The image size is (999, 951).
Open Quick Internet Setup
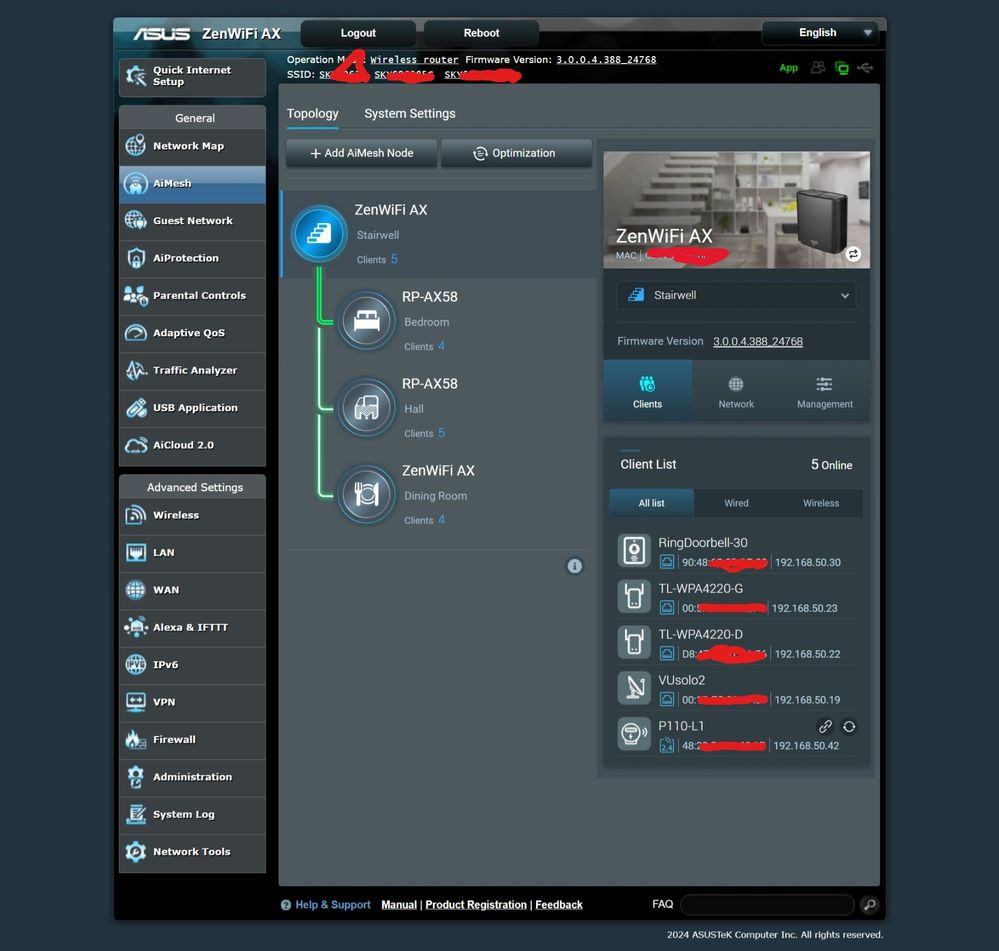point(191,76)
